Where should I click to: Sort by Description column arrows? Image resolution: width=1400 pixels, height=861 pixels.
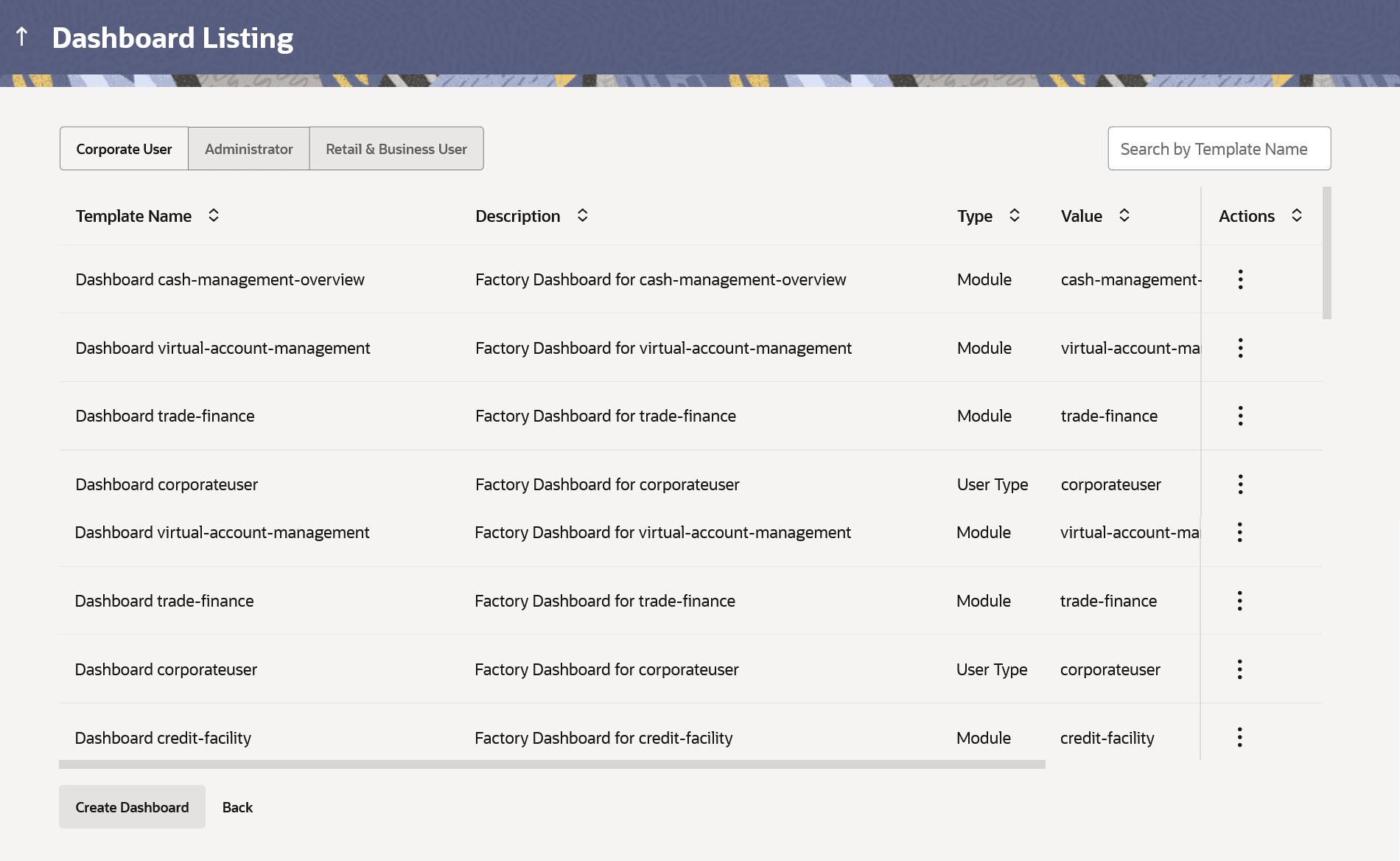pyautogui.click(x=582, y=215)
